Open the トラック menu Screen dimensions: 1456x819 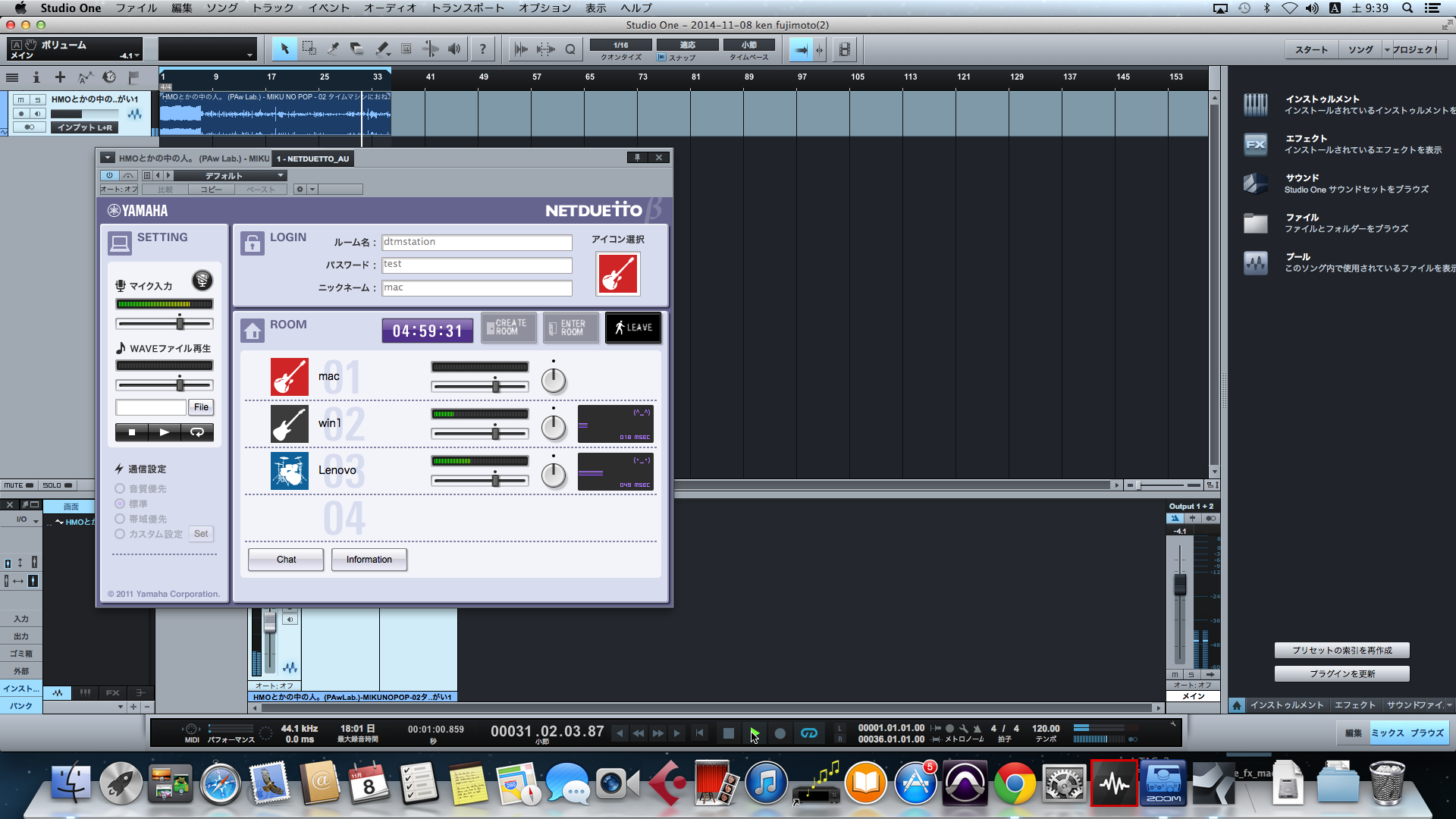[273, 8]
